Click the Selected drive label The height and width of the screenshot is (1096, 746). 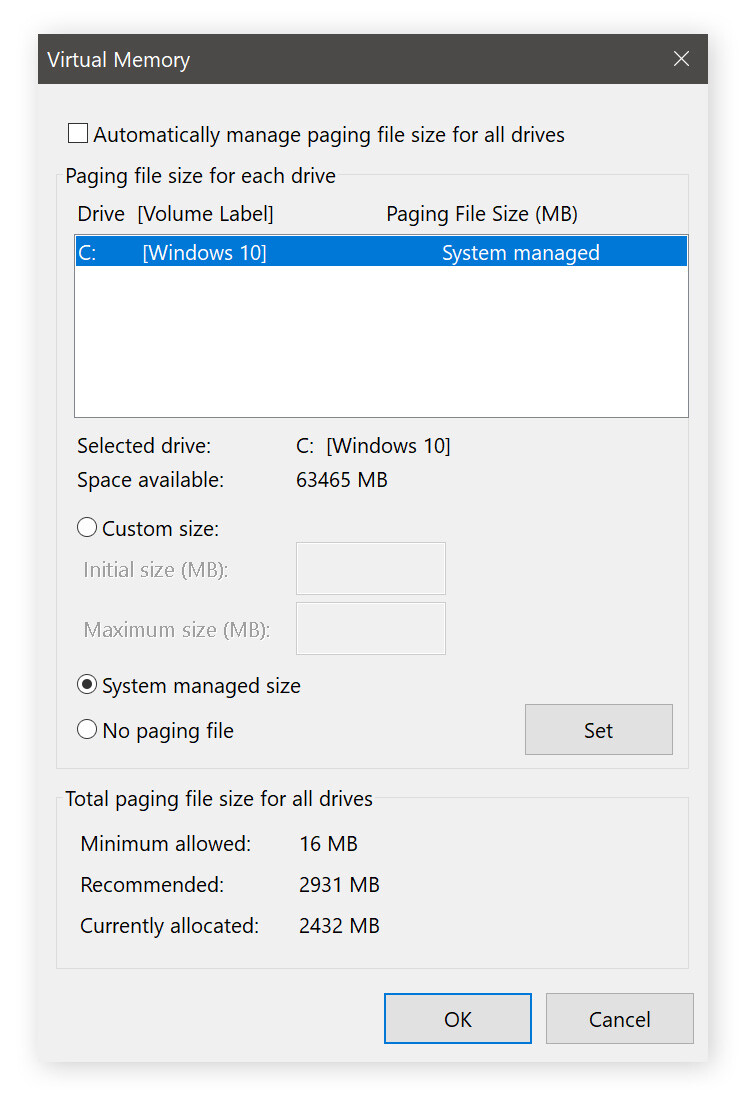point(146,445)
